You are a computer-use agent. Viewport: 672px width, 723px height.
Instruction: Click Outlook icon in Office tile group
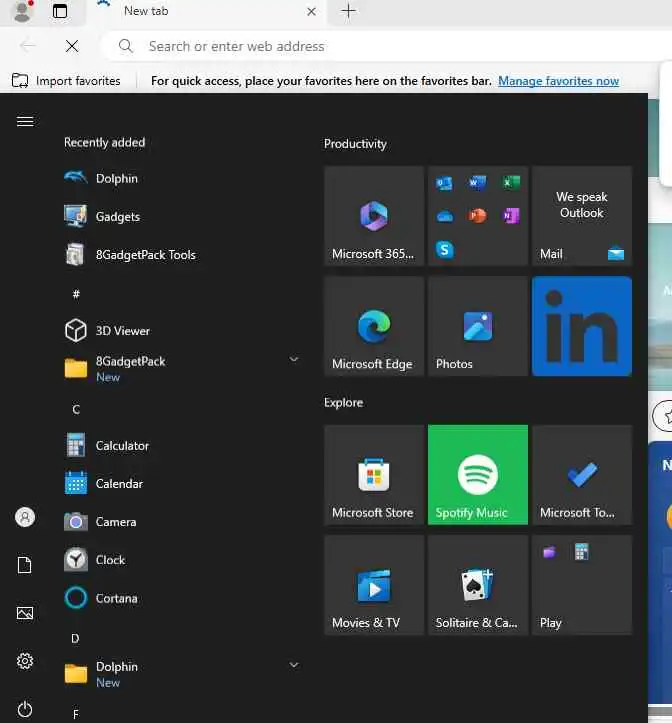[444, 184]
